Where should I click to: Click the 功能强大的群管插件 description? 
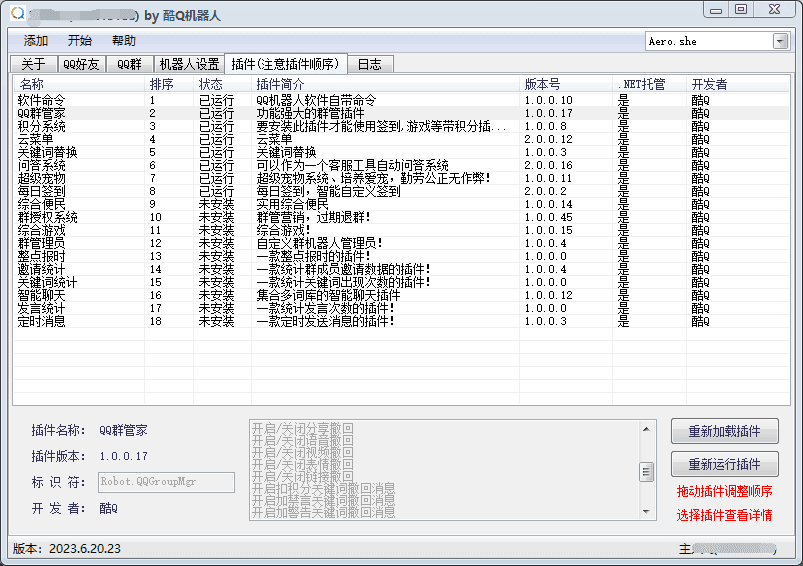pyautogui.click(x=310, y=113)
